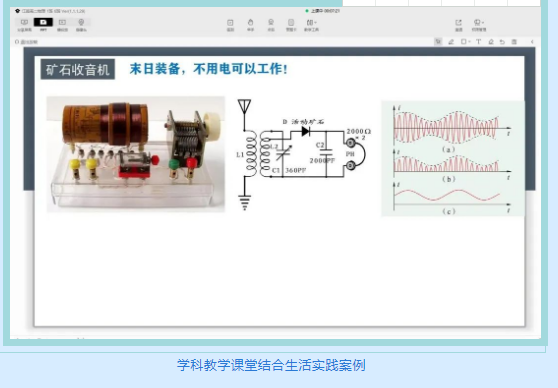Click the raise-hand icon in top toolbar
Image resolution: width=558 pixels, height=388 pixels.
click(x=251, y=24)
